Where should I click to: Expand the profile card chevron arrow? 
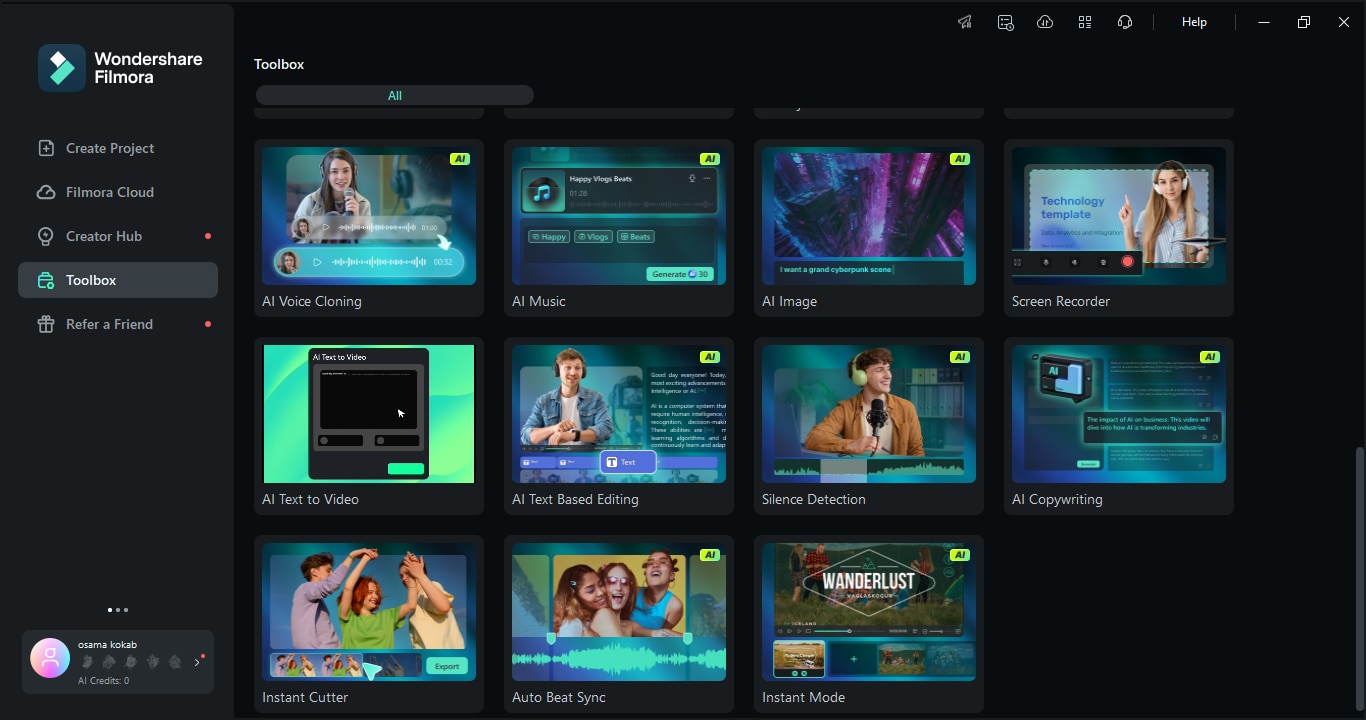(197, 662)
